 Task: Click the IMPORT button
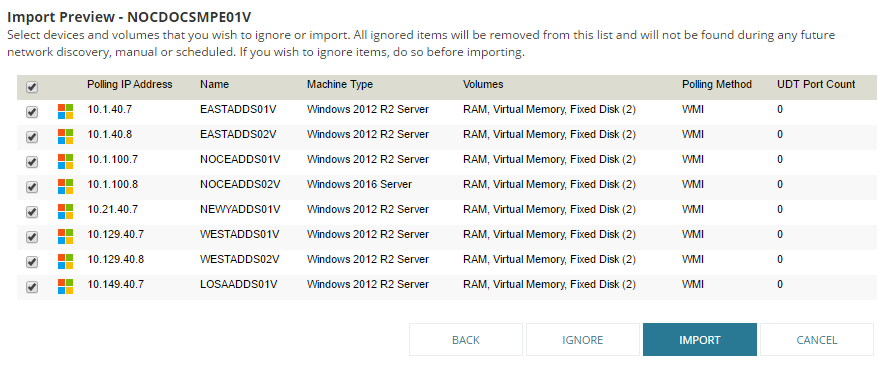(x=699, y=340)
